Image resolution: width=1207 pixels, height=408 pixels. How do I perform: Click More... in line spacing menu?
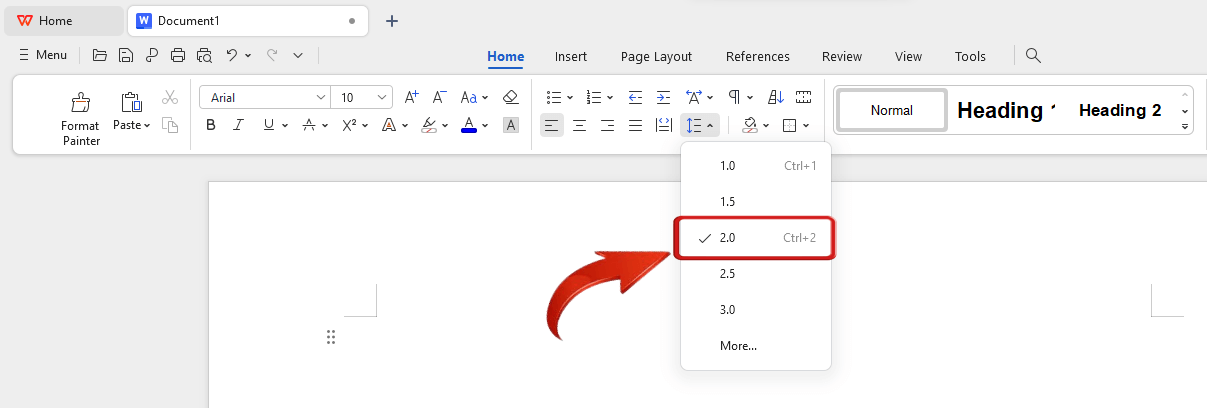[756, 346]
